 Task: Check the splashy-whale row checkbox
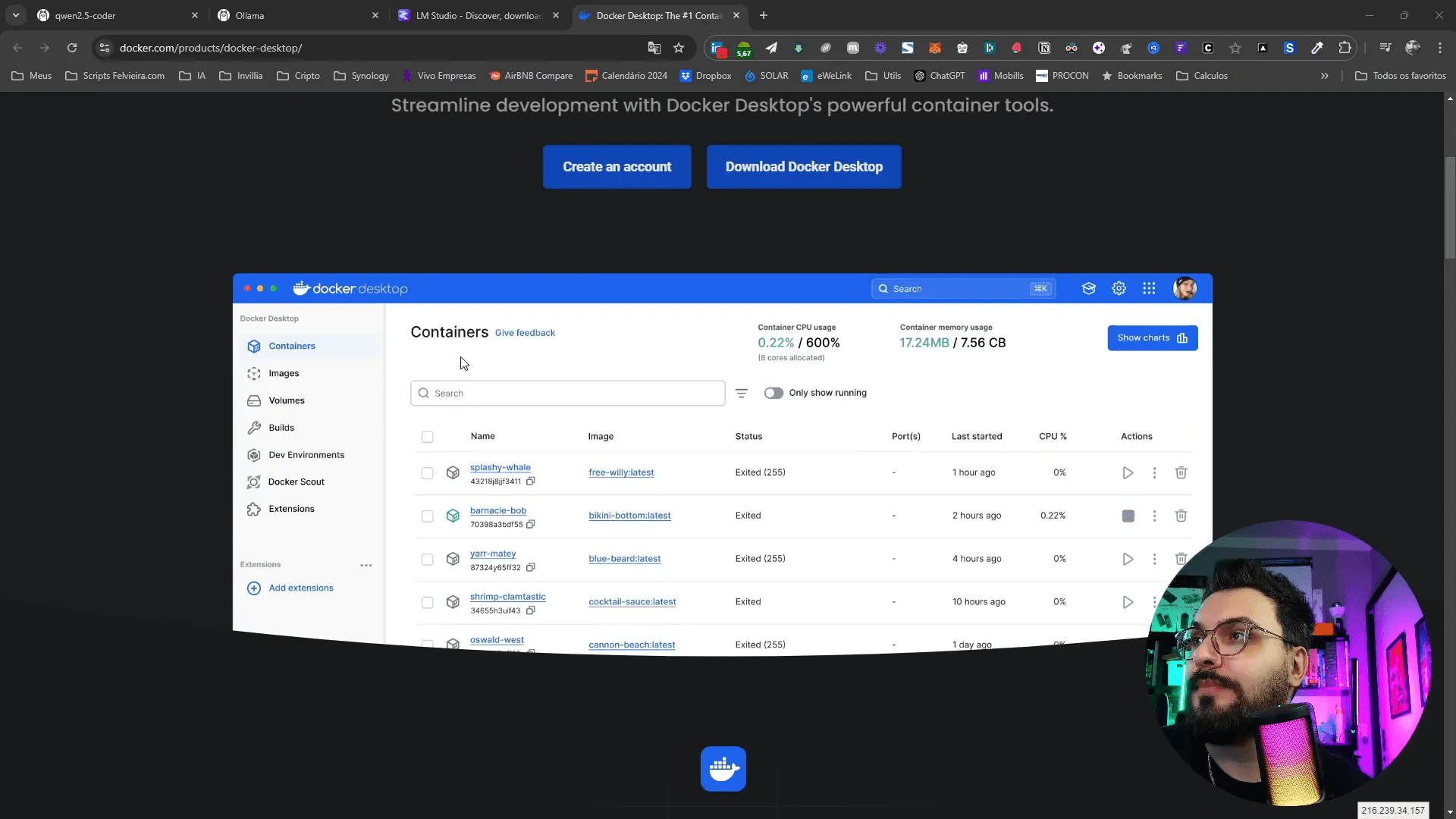427,473
